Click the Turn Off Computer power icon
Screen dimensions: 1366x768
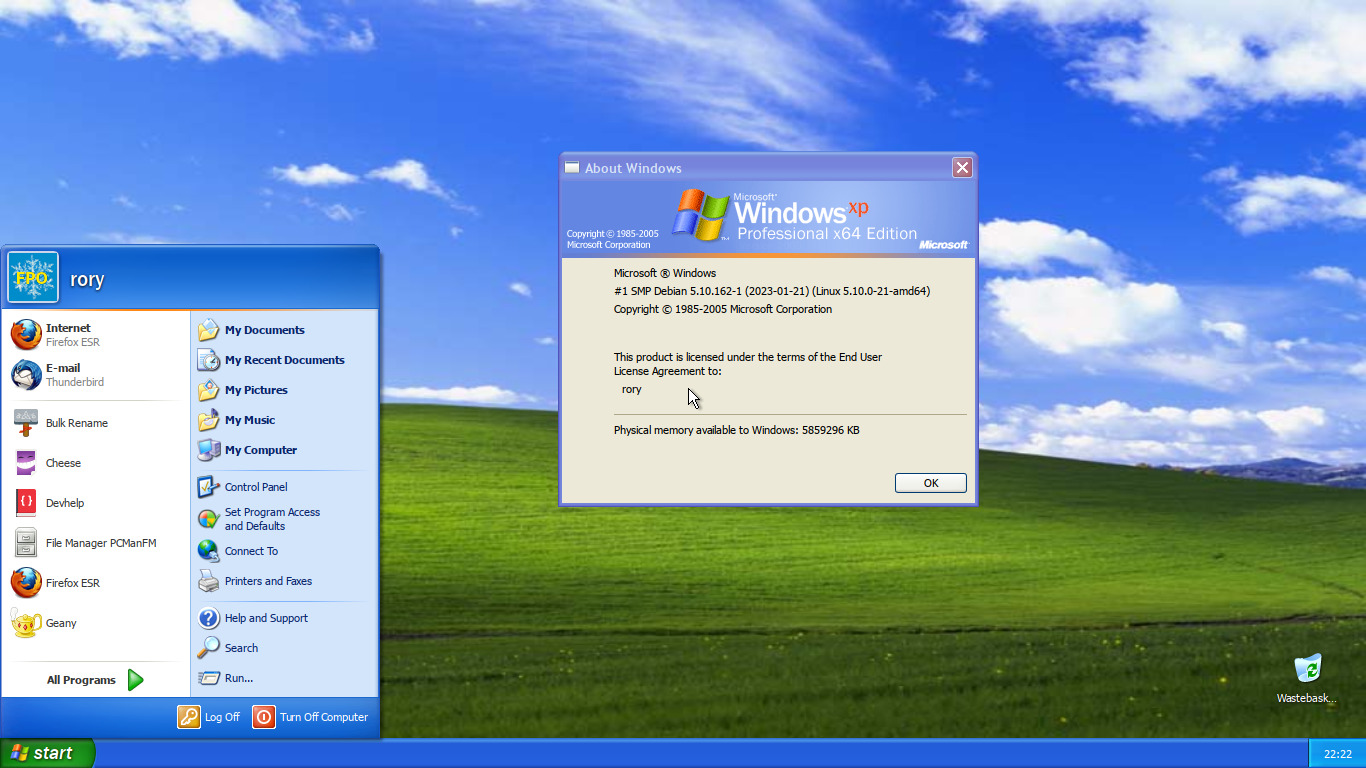(x=264, y=717)
